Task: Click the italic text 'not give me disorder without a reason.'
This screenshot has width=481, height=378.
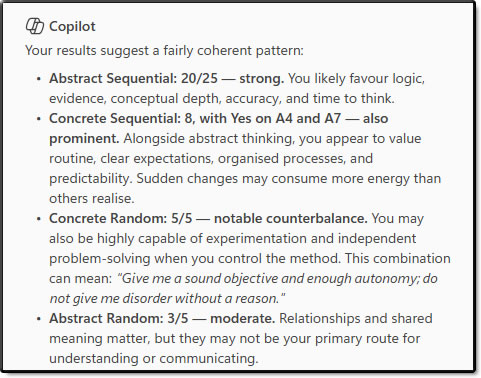Action: pos(168,299)
